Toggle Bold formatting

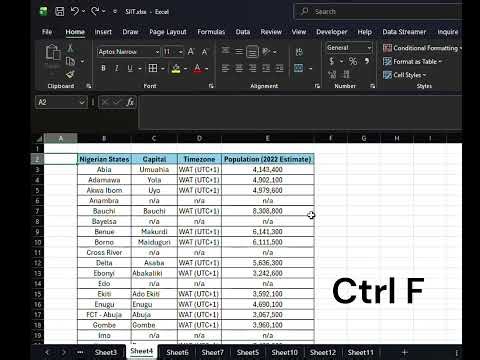[x=103, y=68]
